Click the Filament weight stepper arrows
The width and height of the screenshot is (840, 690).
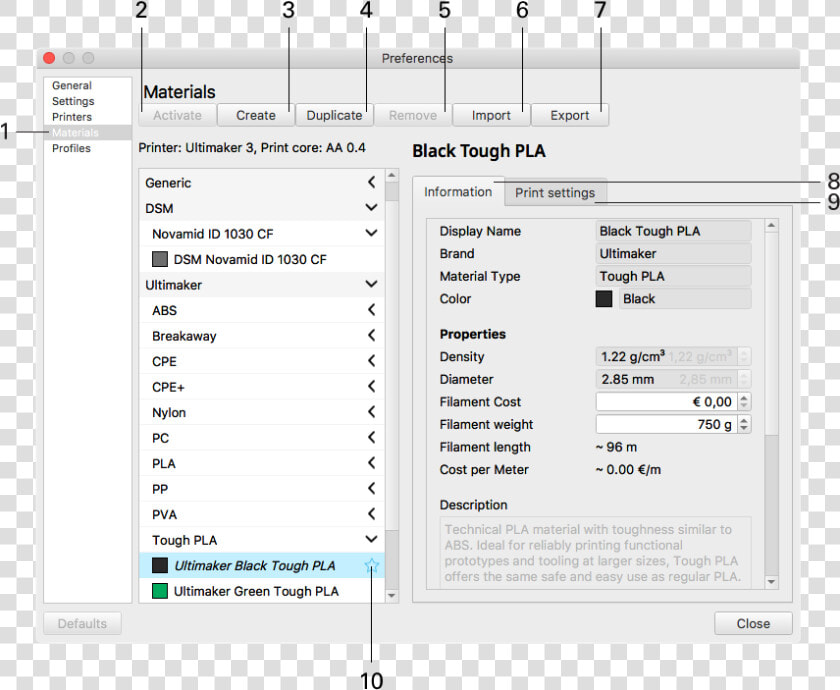[x=744, y=424]
